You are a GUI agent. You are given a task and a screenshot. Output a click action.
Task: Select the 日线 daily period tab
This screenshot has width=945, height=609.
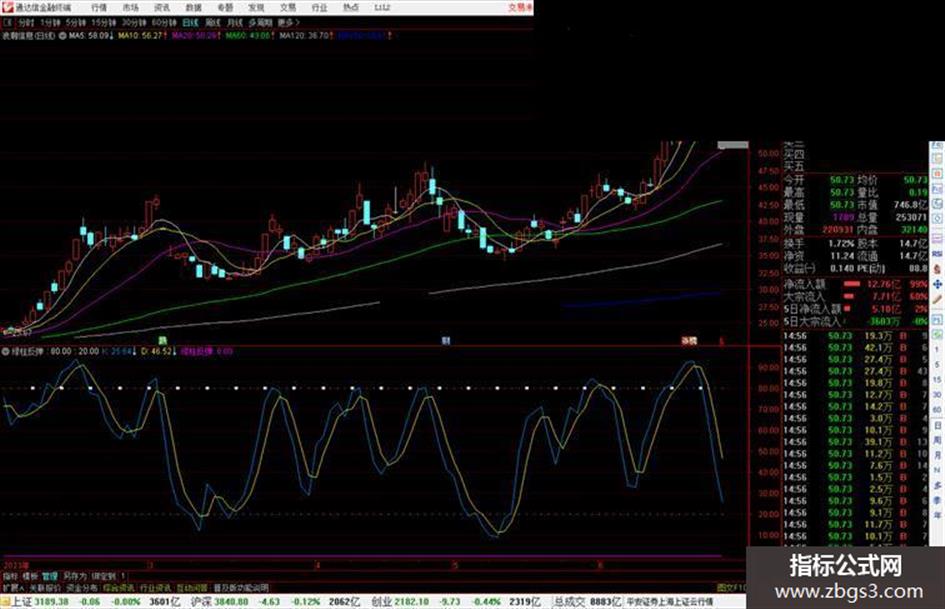click(190, 22)
